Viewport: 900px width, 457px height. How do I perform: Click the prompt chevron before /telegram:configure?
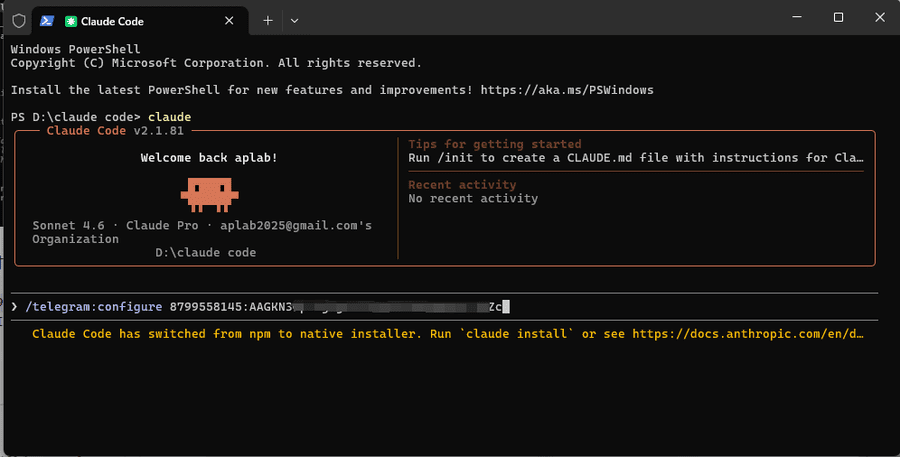(14, 307)
